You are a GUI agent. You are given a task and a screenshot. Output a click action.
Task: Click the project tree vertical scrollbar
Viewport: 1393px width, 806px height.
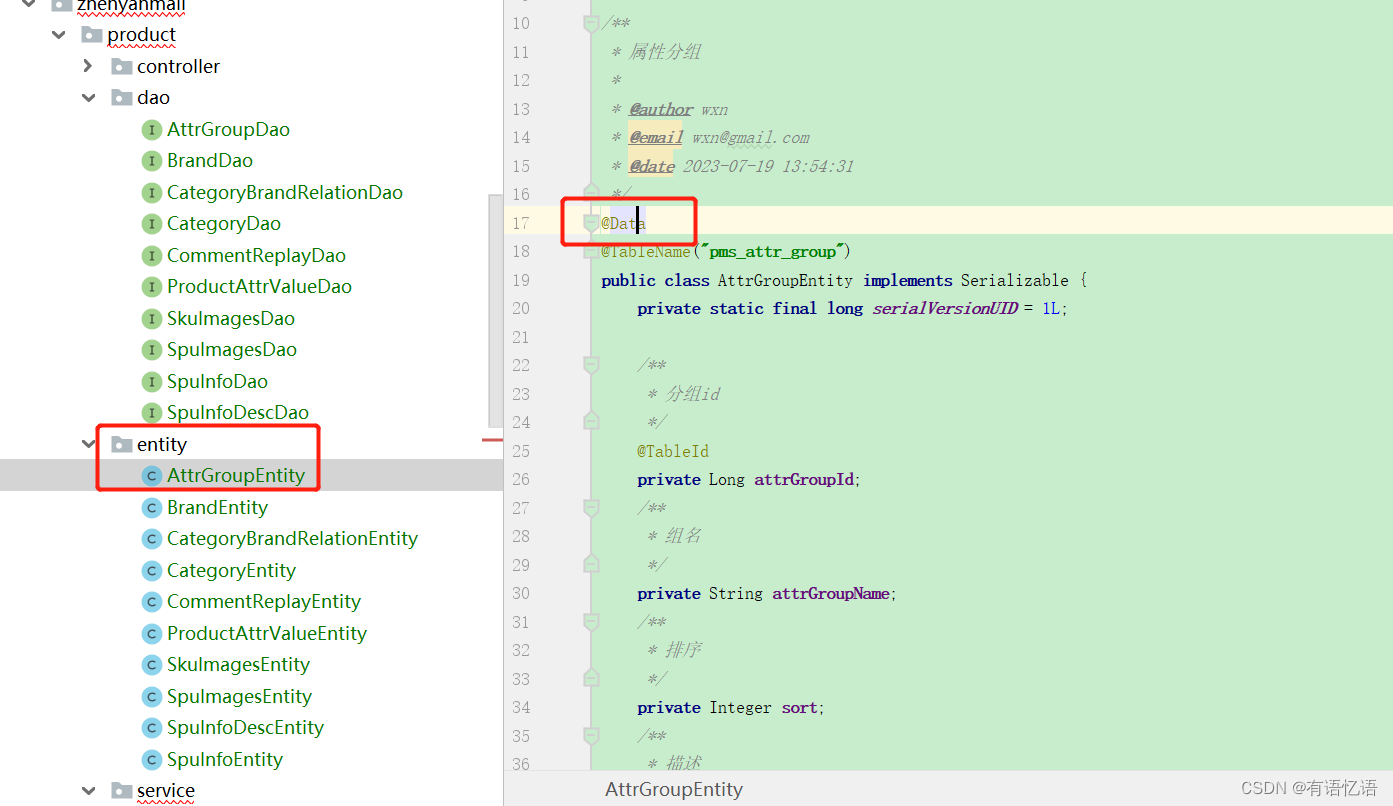click(495, 311)
